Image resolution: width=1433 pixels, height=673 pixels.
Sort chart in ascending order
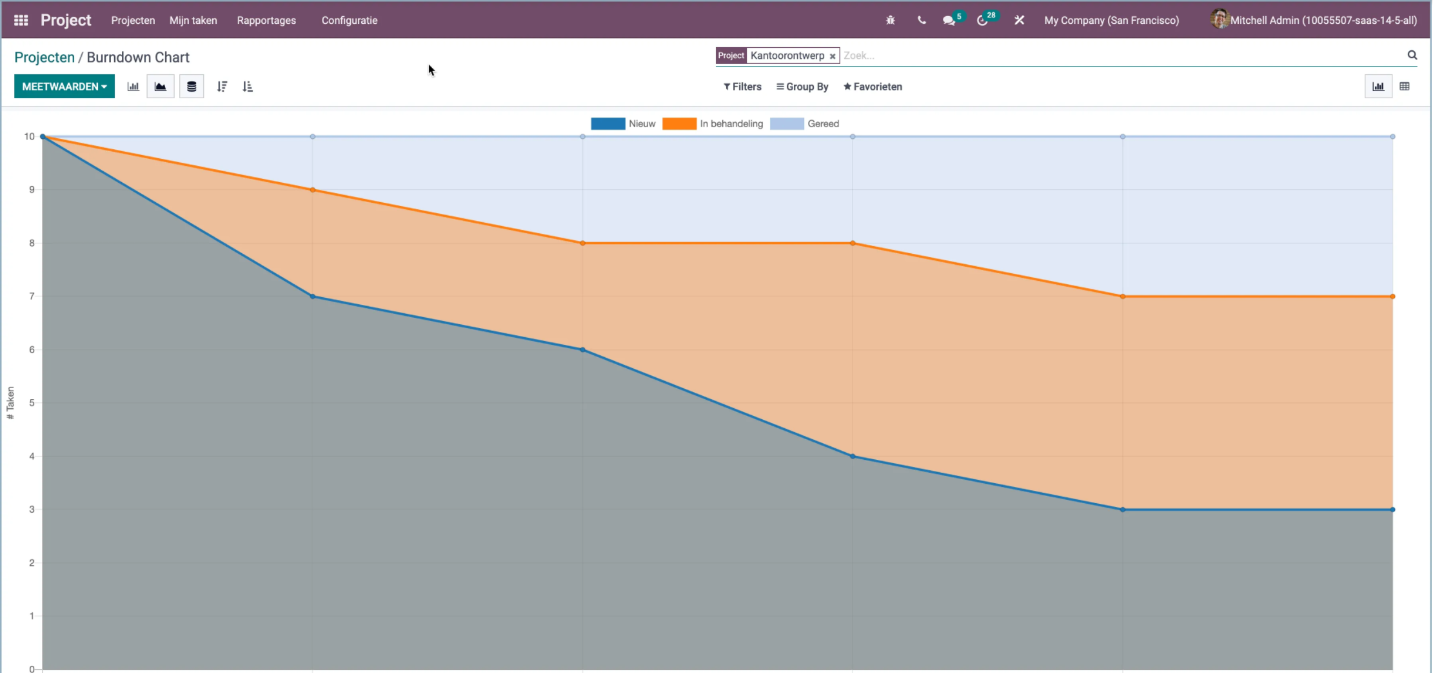[x=248, y=87]
